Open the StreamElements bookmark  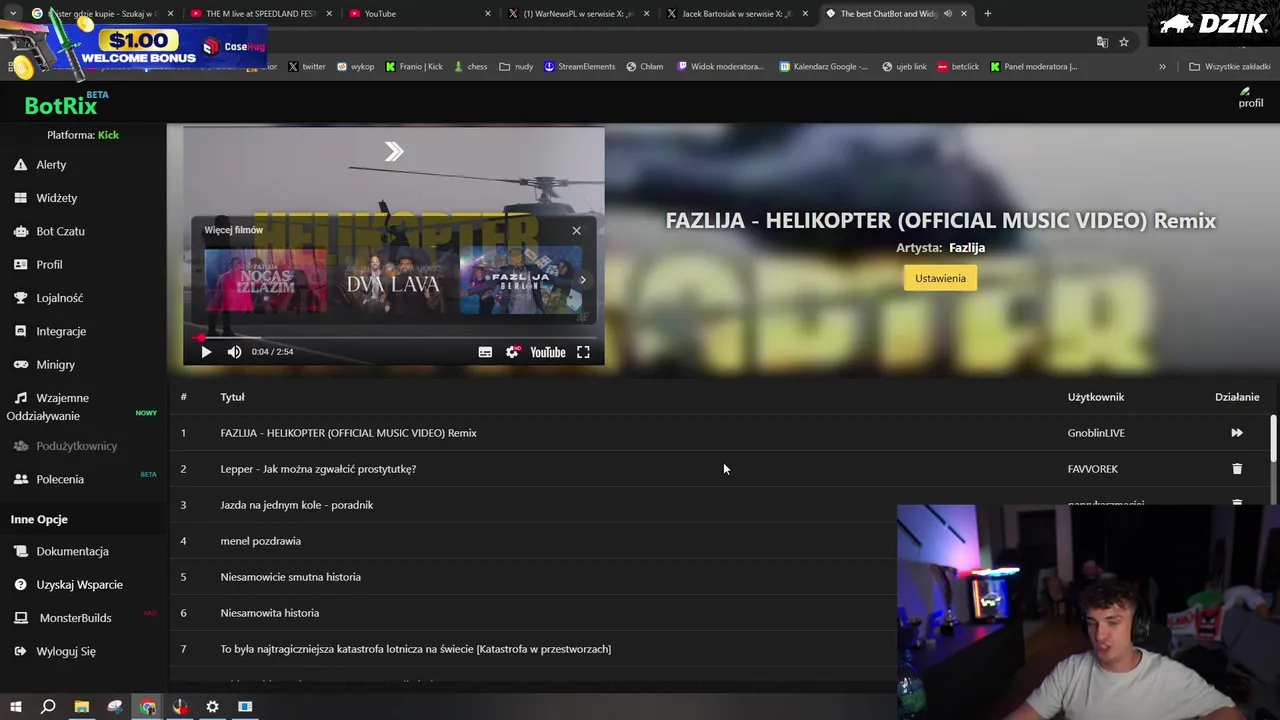click(x=579, y=67)
